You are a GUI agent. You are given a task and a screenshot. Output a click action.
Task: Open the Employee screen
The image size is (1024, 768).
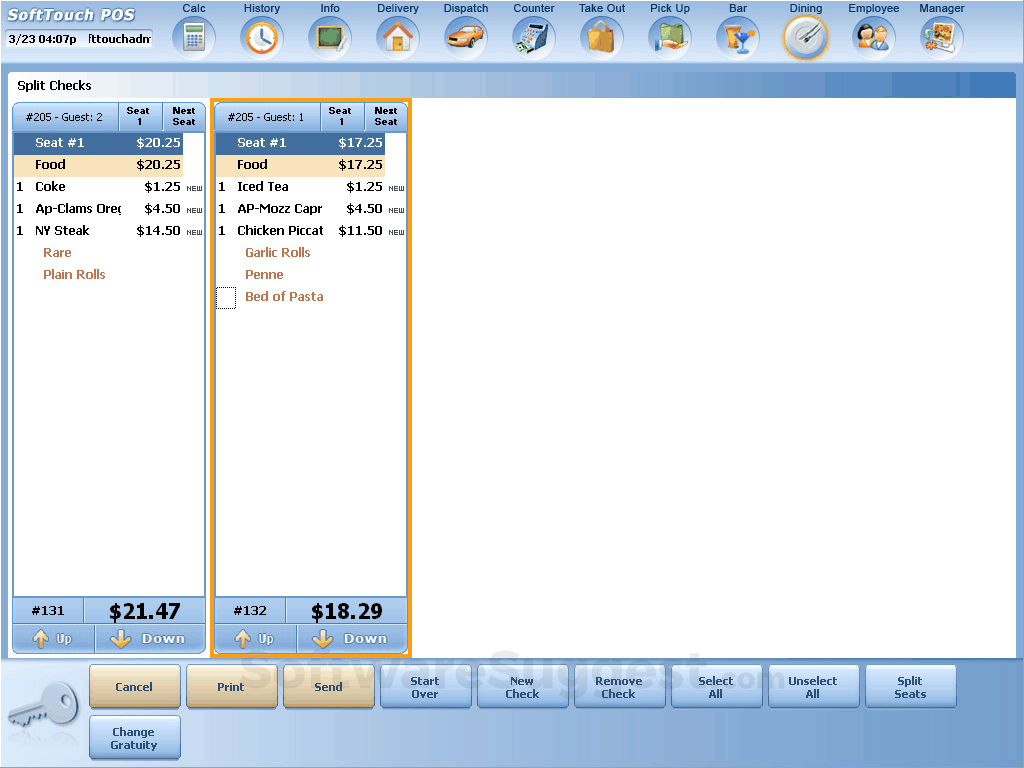pyautogui.click(x=873, y=37)
